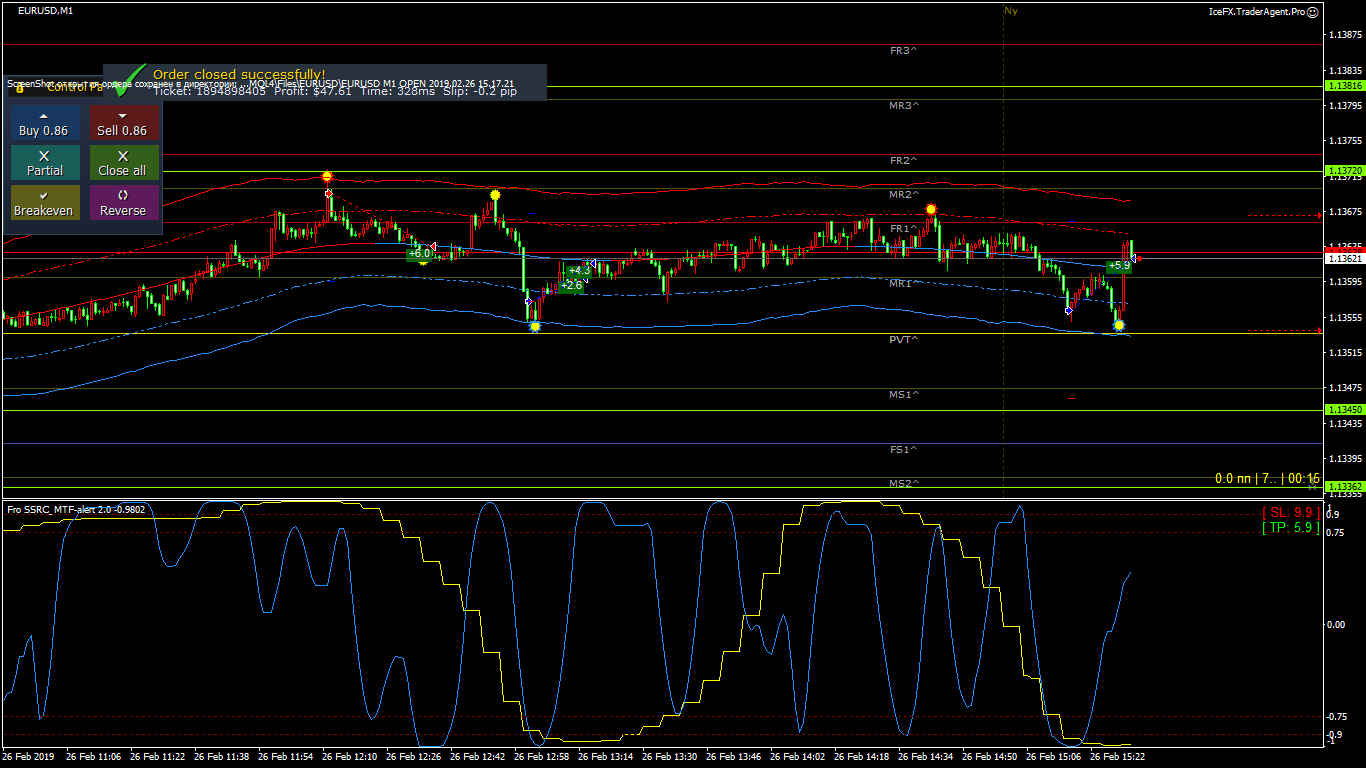Click the Fro SSRC_MTF-alert 2.0 indicator title

(x=76, y=509)
